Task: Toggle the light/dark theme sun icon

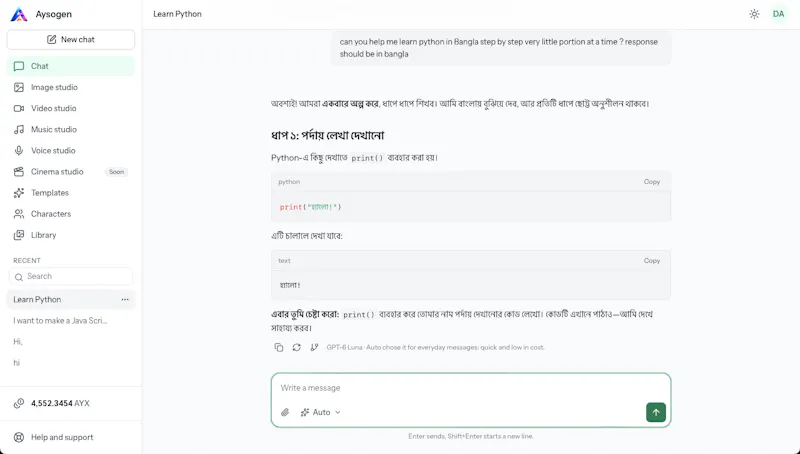Action: point(754,14)
